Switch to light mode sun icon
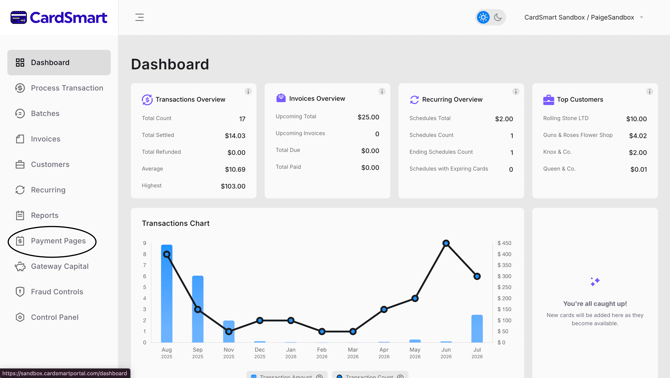This screenshot has height=378, width=670. (x=483, y=18)
